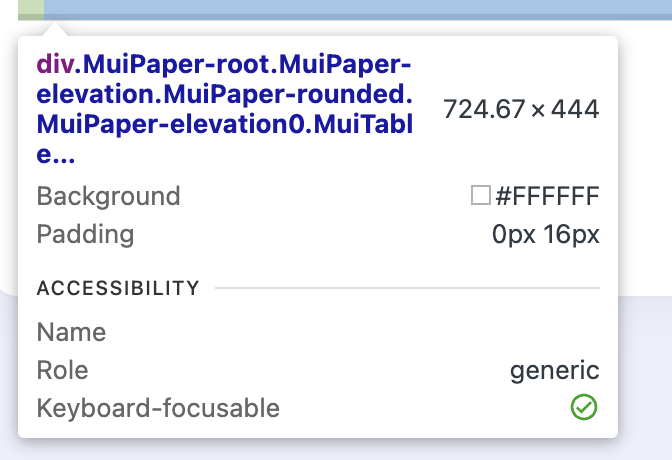Click the divider line beside ACCESSIBILITY
672x460 pixels.
(x=406, y=289)
